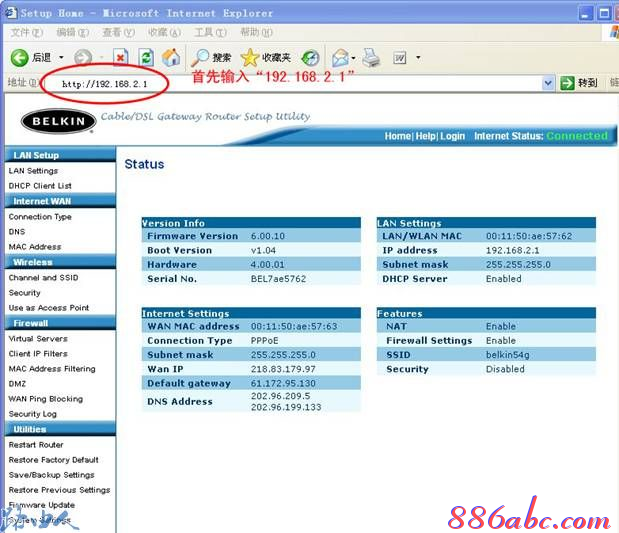The height and width of the screenshot is (533, 619).
Task: Expand the Mail button dropdown arrow
Action: tap(355, 58)
